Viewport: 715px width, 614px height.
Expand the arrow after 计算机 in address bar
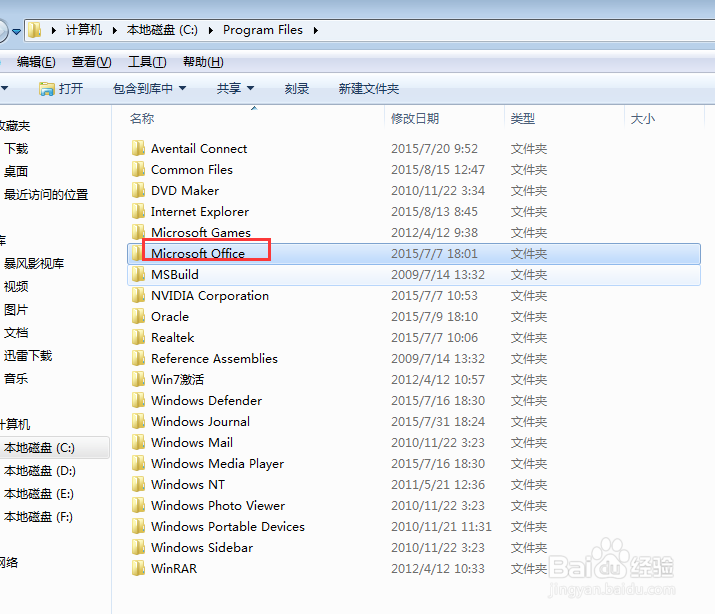[114, 31]
